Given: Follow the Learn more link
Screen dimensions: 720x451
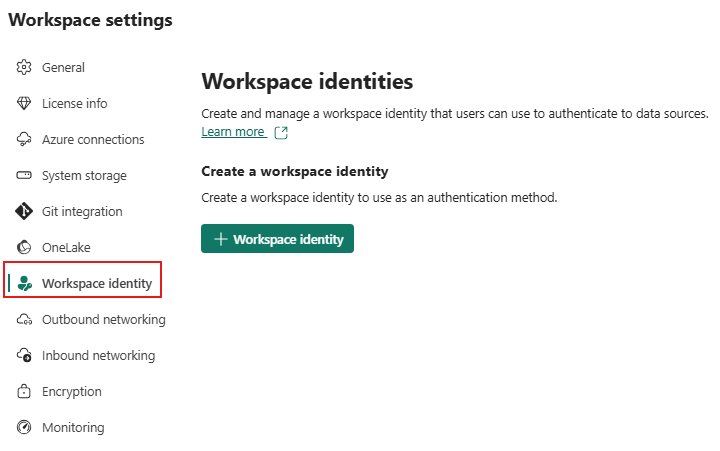Looking at the screenshot, I should tap(233, 132).
